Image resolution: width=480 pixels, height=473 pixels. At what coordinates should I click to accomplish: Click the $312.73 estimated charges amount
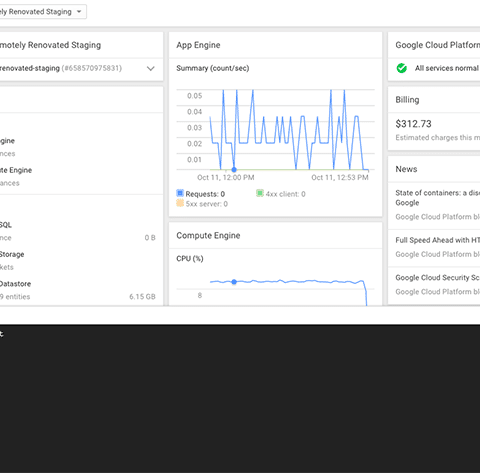coord(413,124)
